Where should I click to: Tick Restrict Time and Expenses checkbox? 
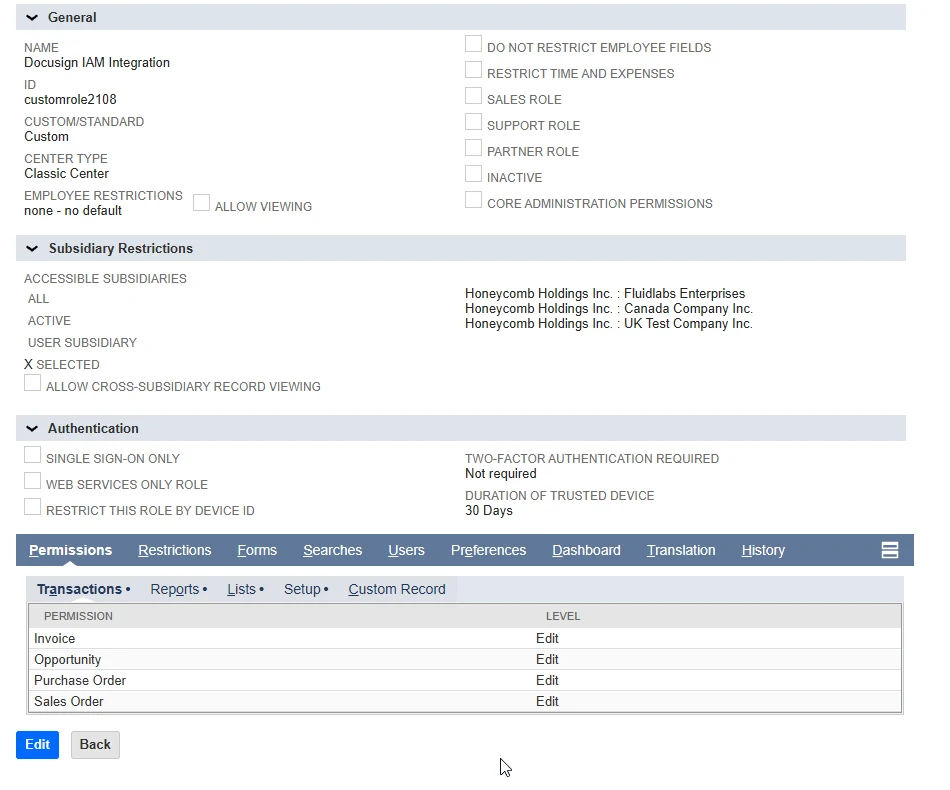coord(473,70)
